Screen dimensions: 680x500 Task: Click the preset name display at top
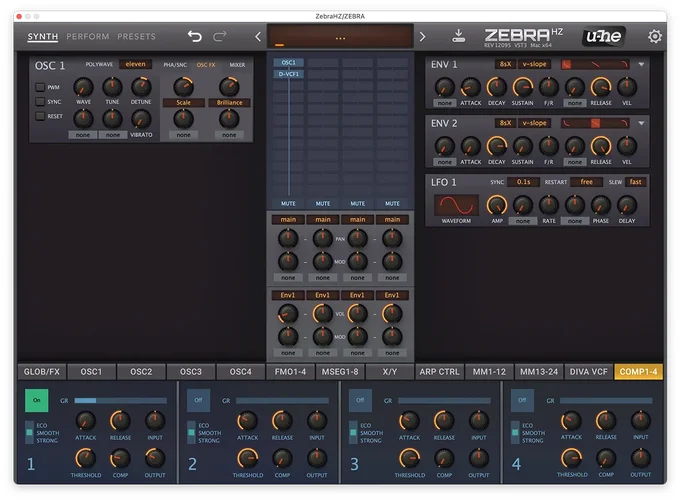coord(340,38)
